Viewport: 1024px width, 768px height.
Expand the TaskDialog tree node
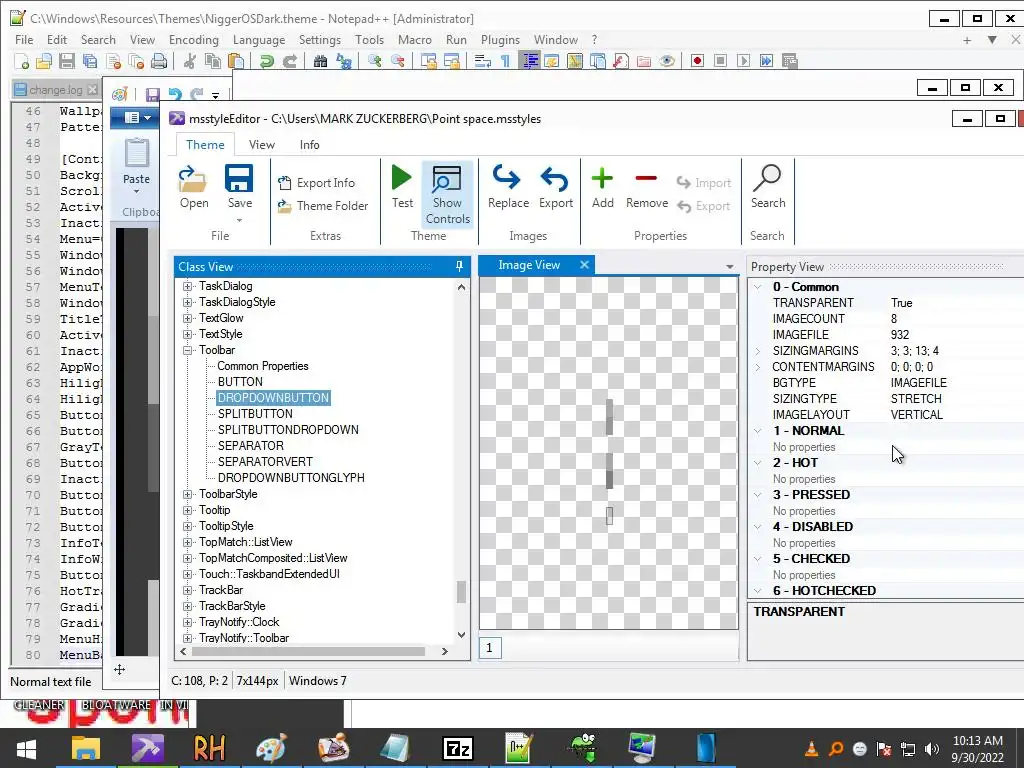coord(187,286)
